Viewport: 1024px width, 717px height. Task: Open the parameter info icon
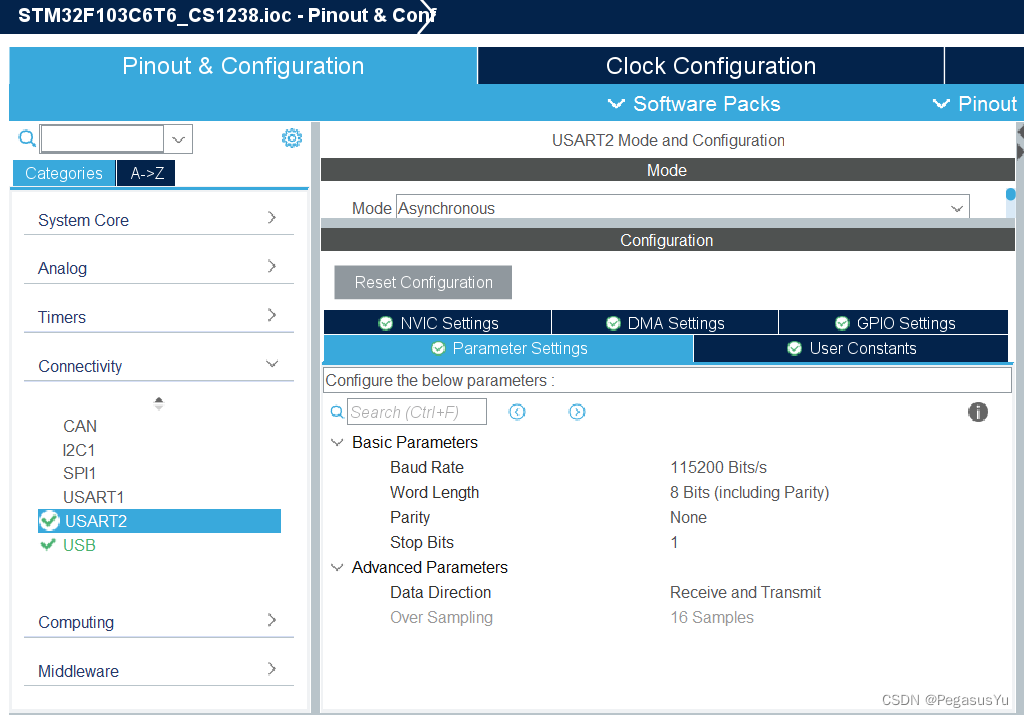click(978, 411)
